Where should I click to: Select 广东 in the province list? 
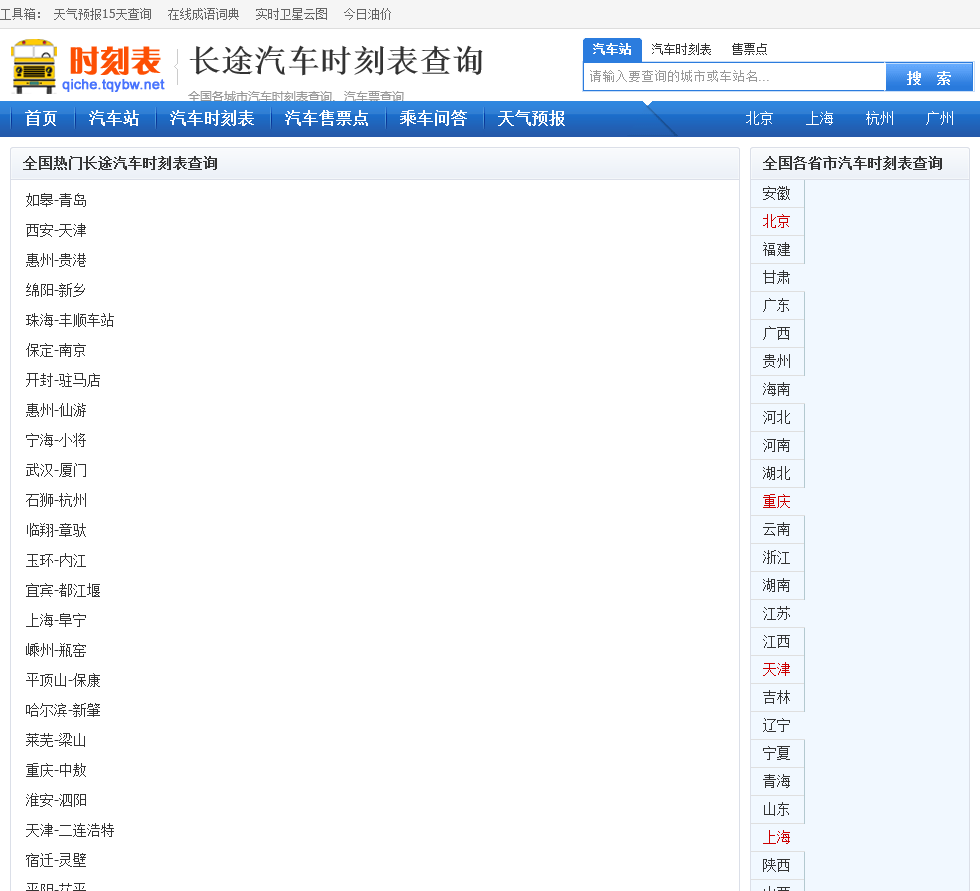click(x=776, y=306)
